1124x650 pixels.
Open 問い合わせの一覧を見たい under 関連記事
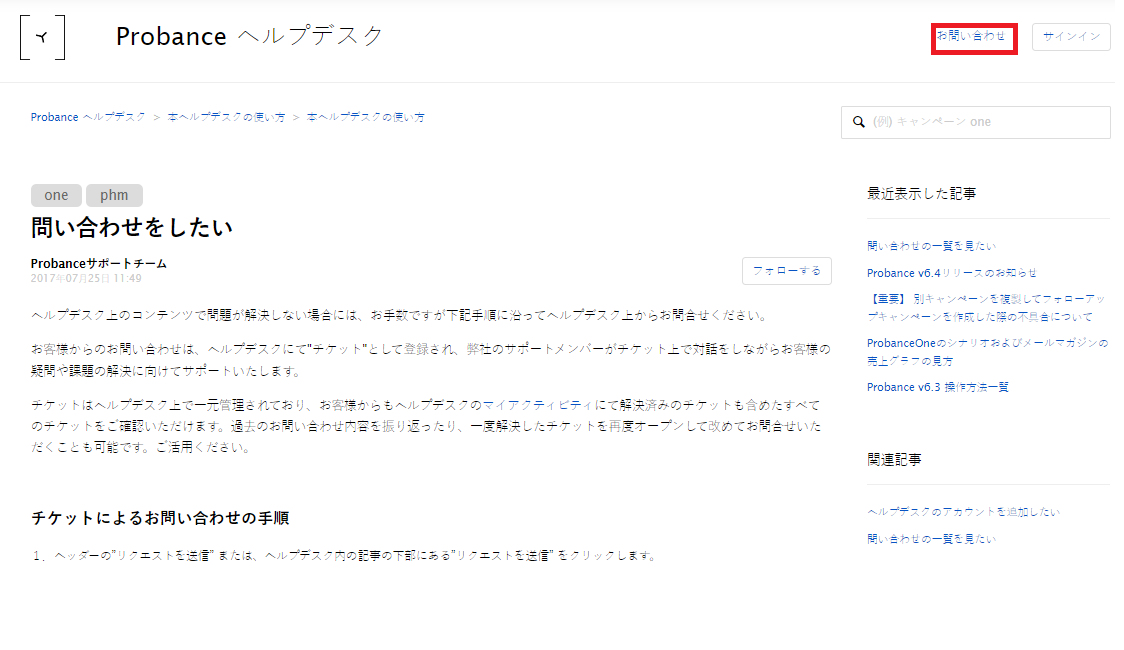[x=931, y=539]
